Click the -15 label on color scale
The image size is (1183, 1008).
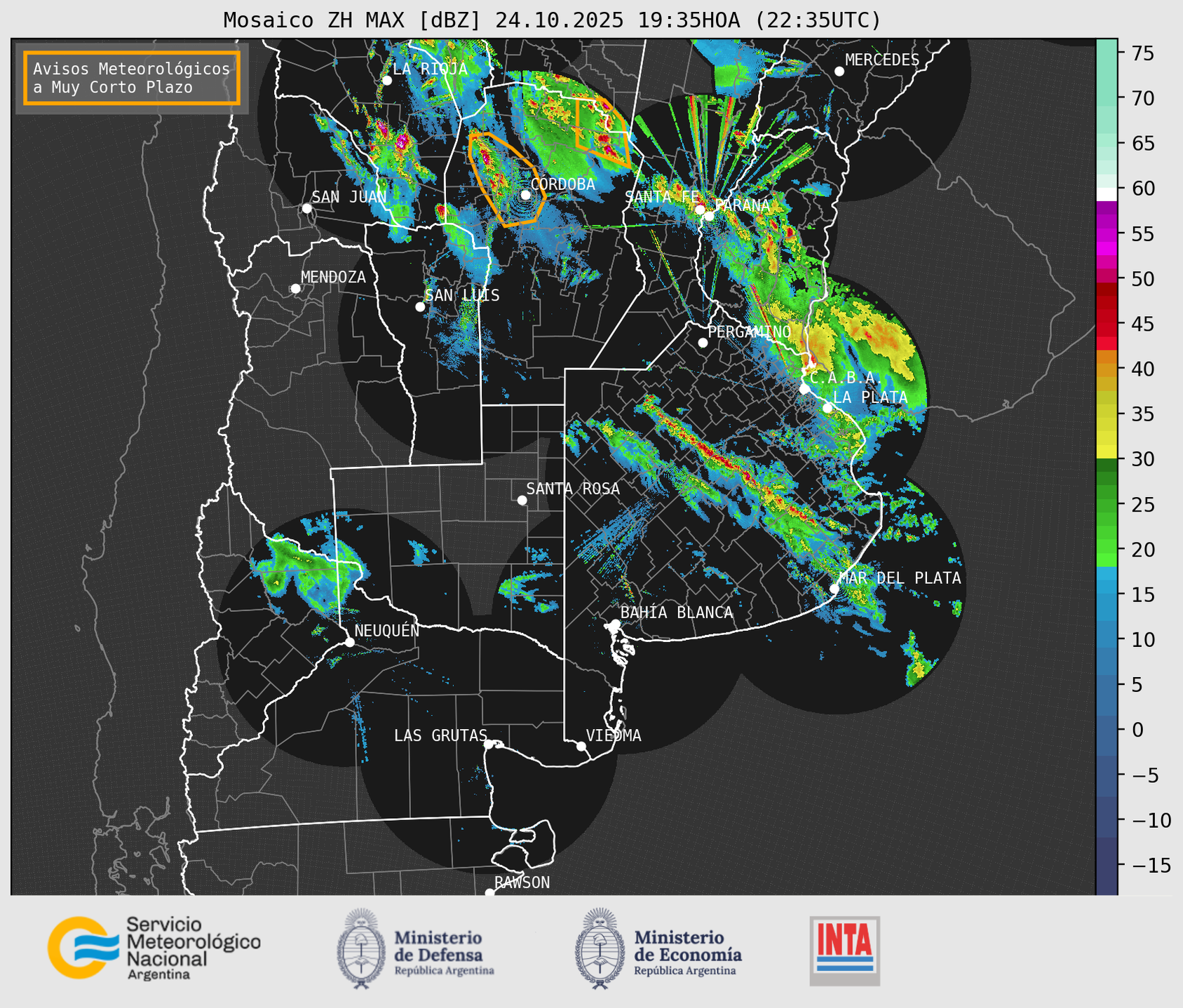1151,865
